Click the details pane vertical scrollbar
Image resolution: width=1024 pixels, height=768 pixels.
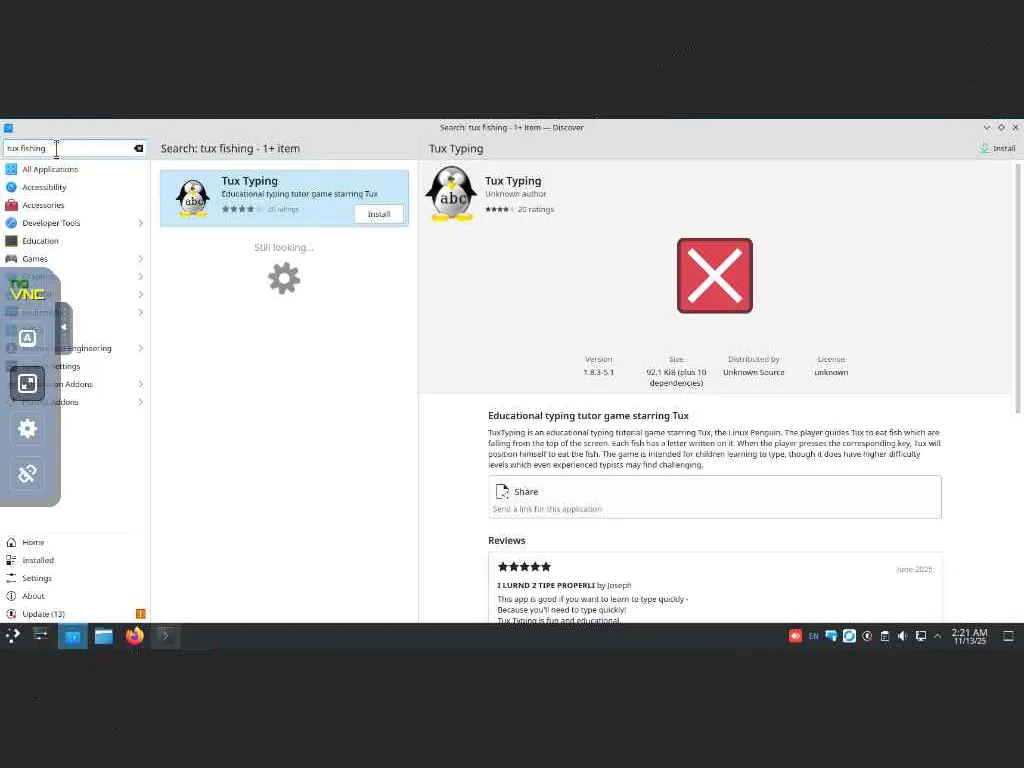[1017, 287]
